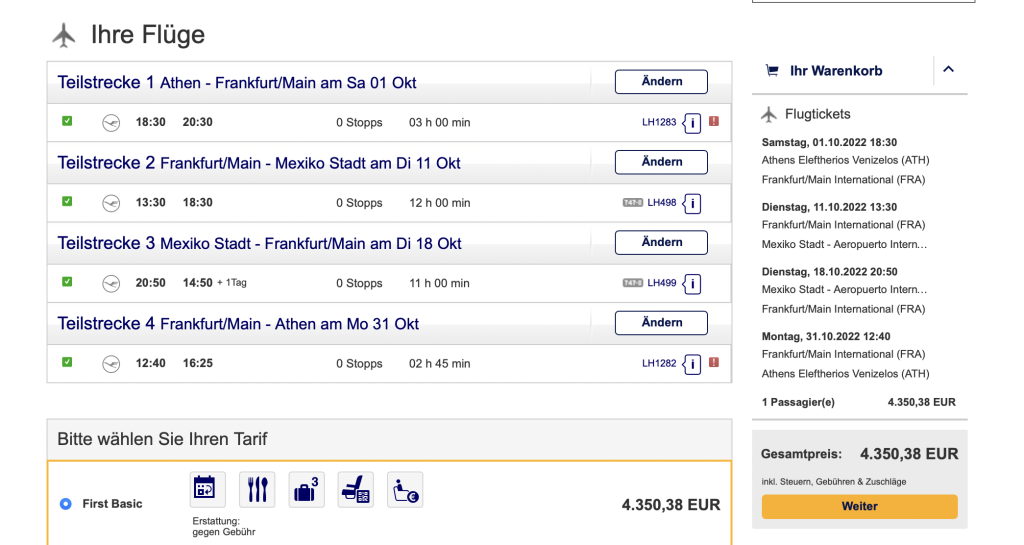Viewport: 1024px width, 545px height.
Task: Open flight number link LH499
Action: pyautogui.click(x=662, y=284)
